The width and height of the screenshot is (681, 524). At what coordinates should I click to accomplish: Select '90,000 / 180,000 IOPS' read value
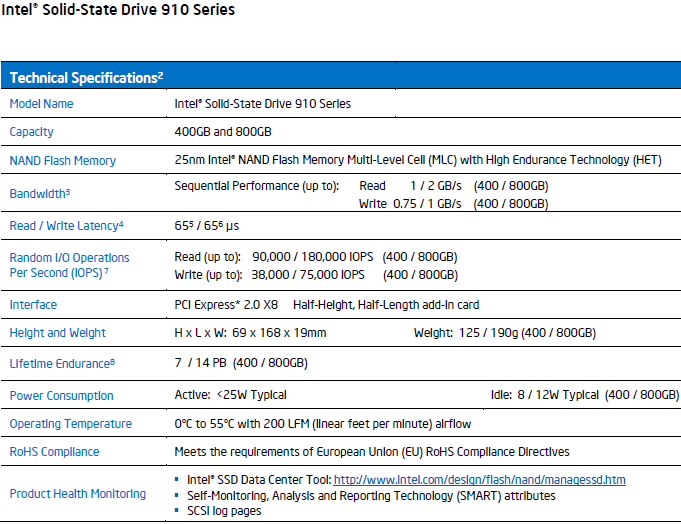pyautogui.click(x=312, y=257)
